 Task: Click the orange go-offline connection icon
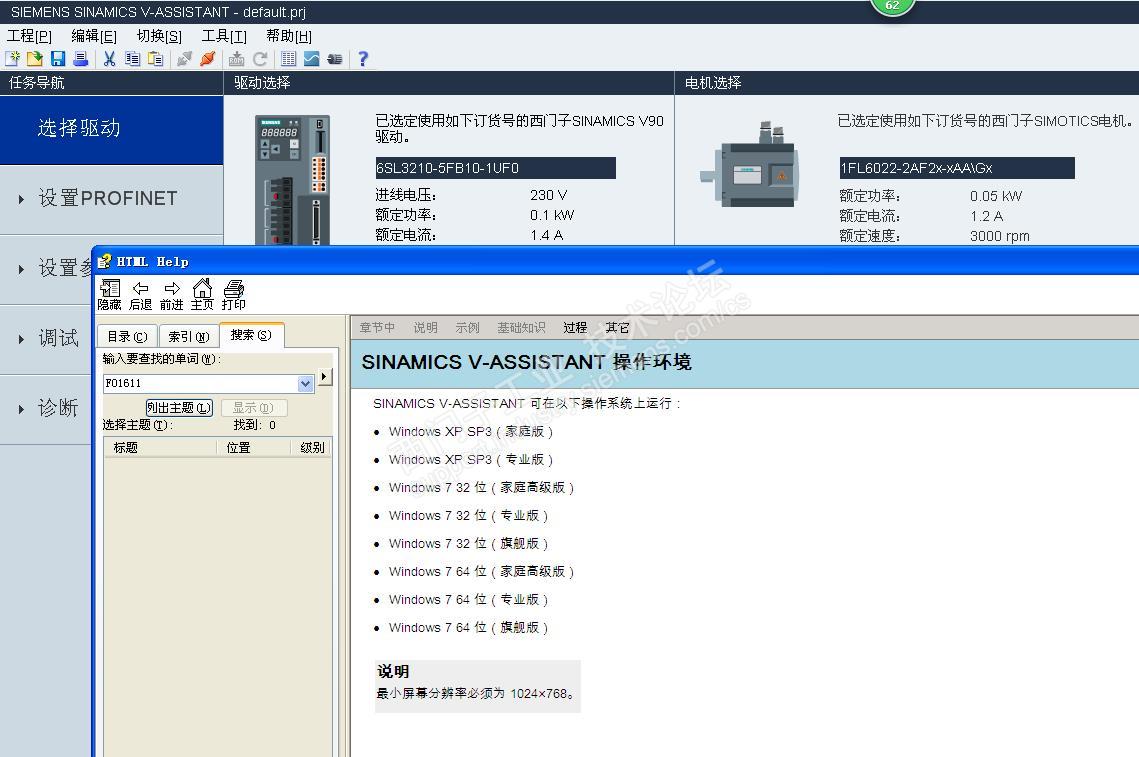208,59
